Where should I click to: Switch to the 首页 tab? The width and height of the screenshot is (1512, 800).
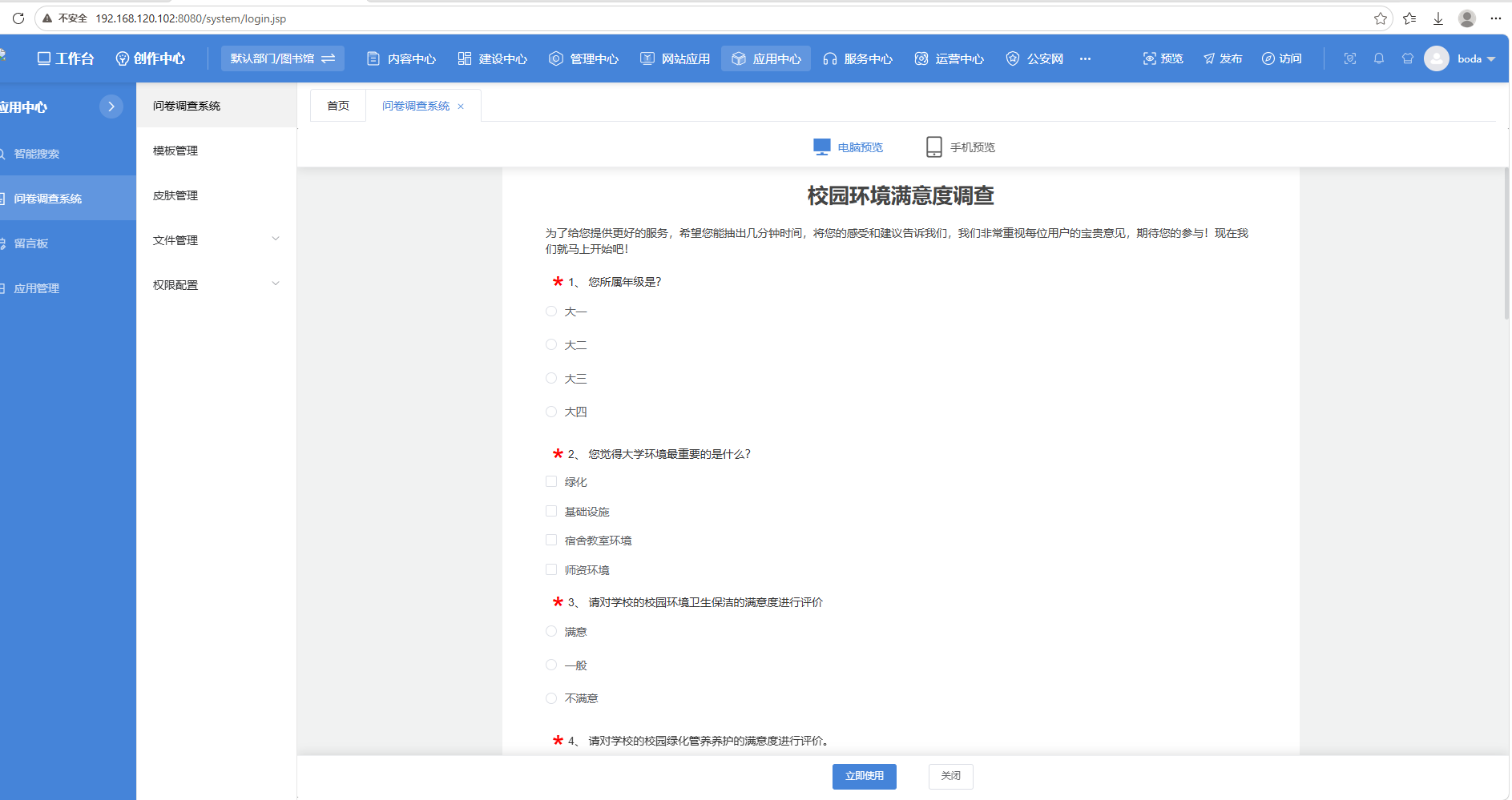click(x=338, y=106)
